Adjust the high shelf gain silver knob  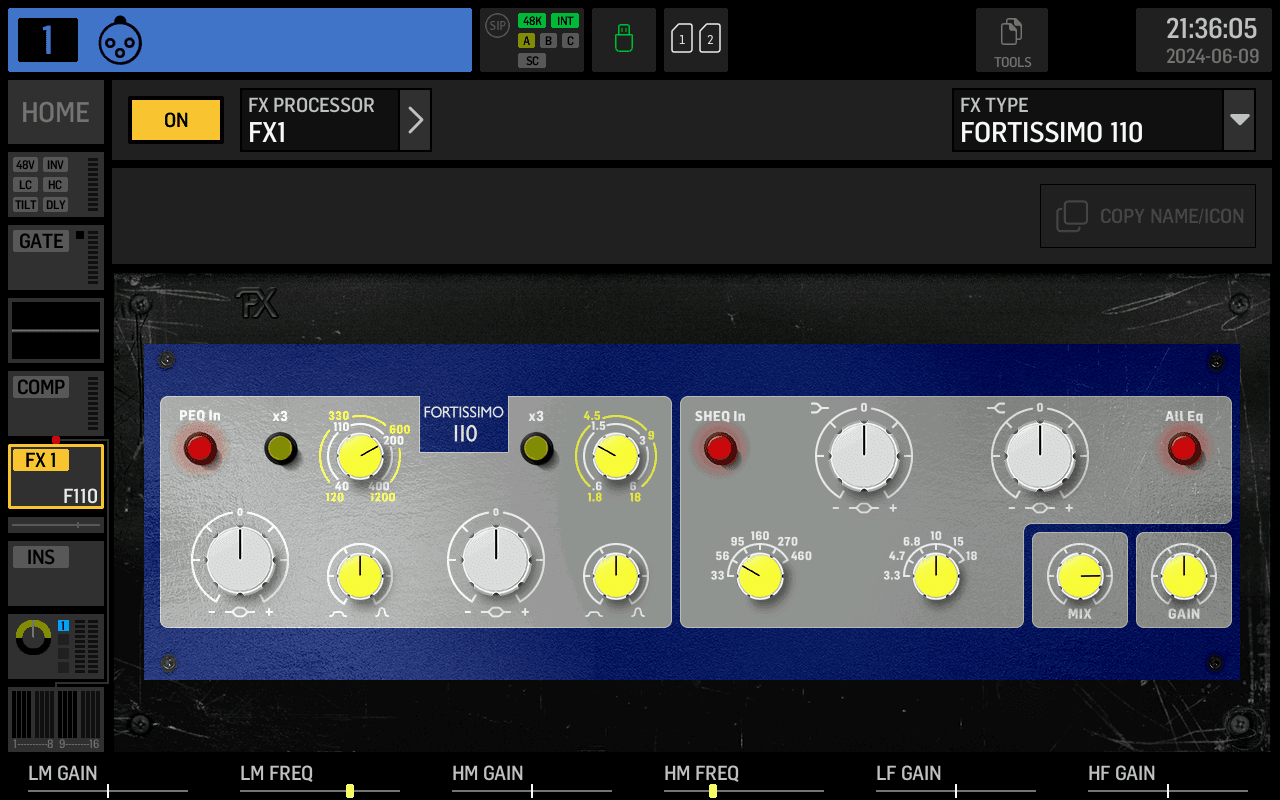(x=1040, y=455)
